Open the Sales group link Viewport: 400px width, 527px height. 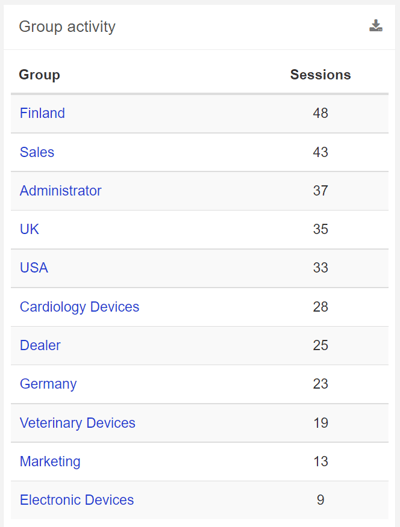[x=37, y=152]
